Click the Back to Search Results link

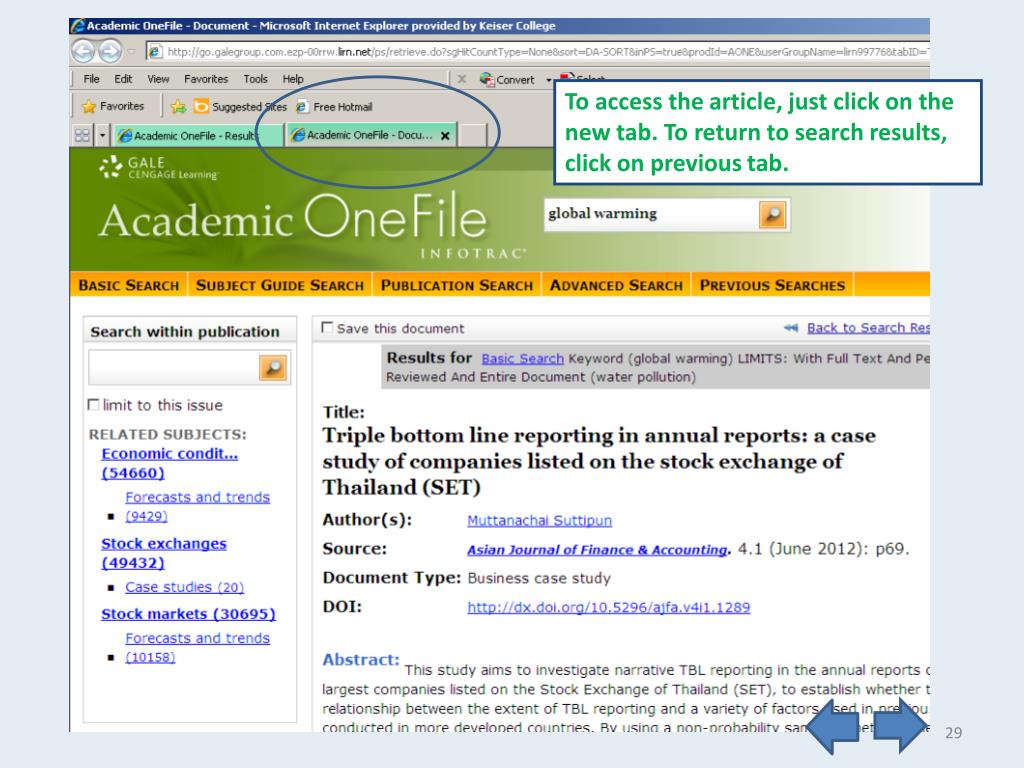click(868, 328)
